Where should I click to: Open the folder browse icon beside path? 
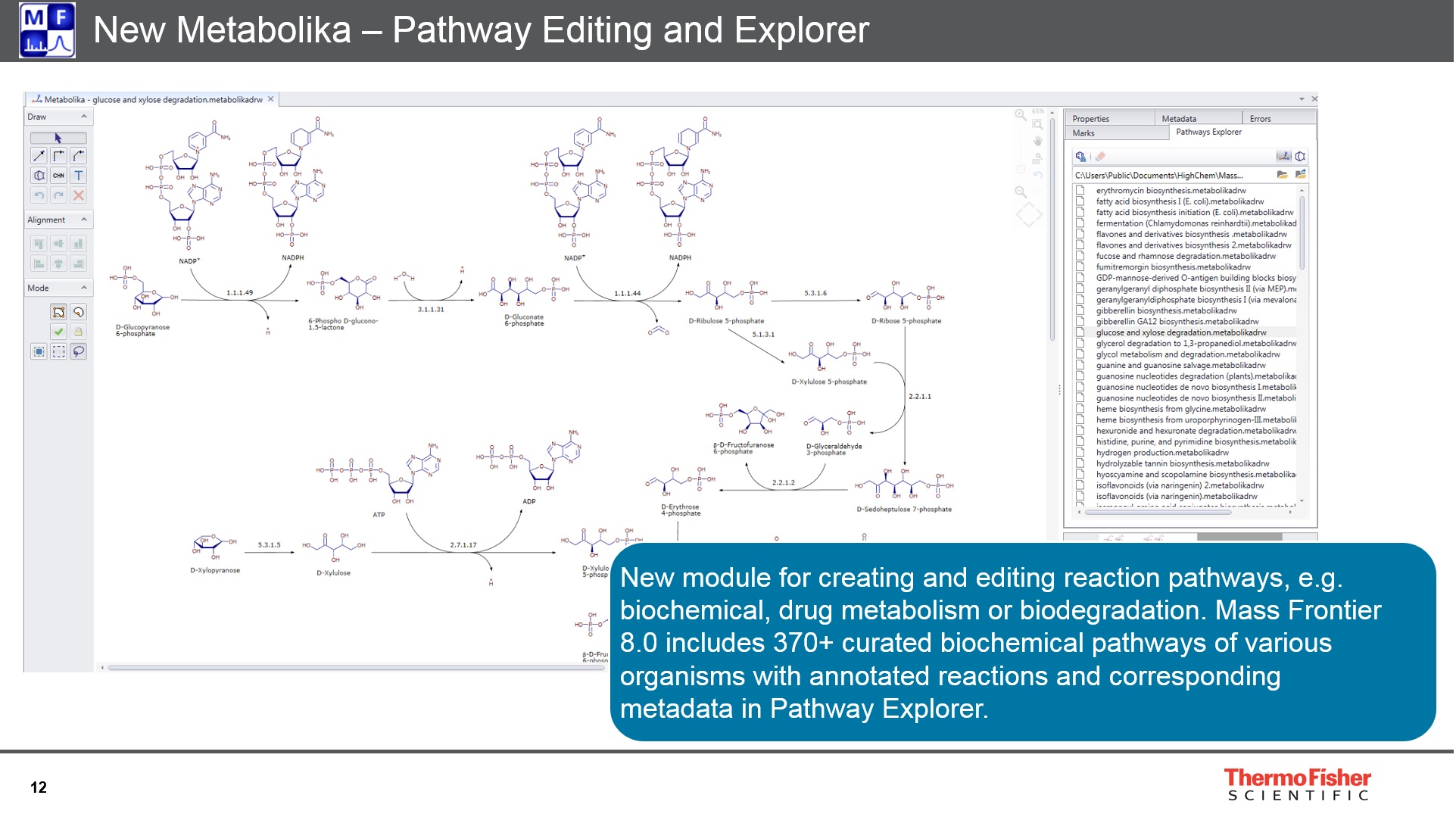1282,175
